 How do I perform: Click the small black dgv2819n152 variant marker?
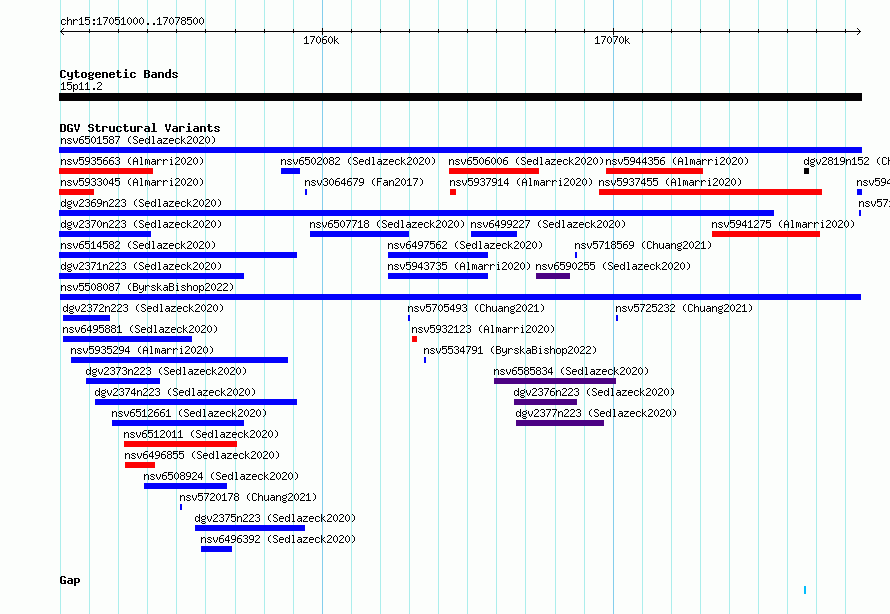(x=807, y=171)
